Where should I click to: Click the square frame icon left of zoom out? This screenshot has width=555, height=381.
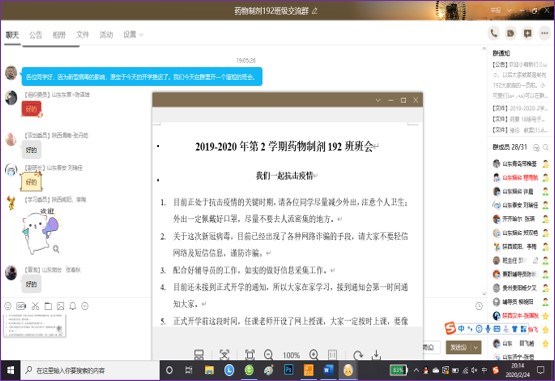tap(250, 354)
